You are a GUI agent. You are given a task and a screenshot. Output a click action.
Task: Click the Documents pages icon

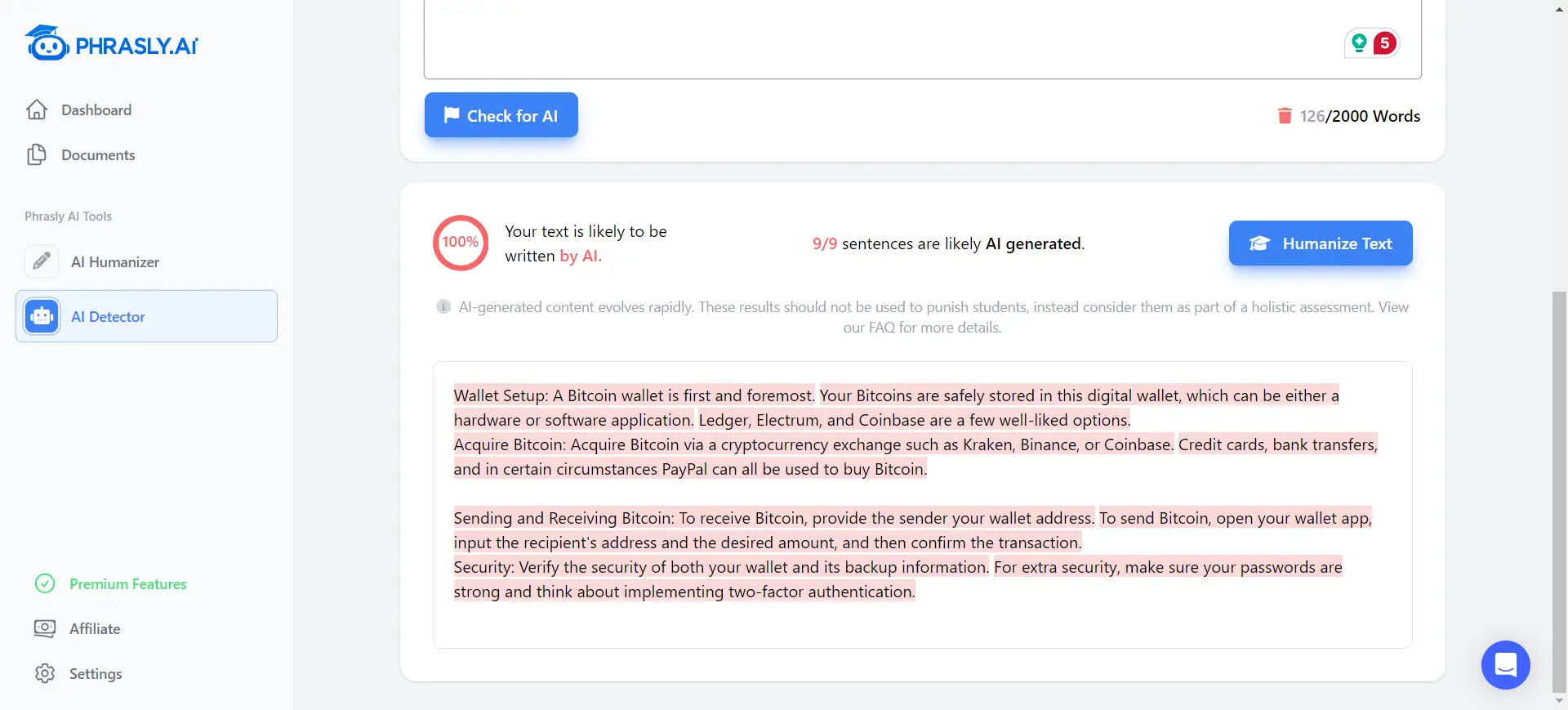[x=37, y=154]
